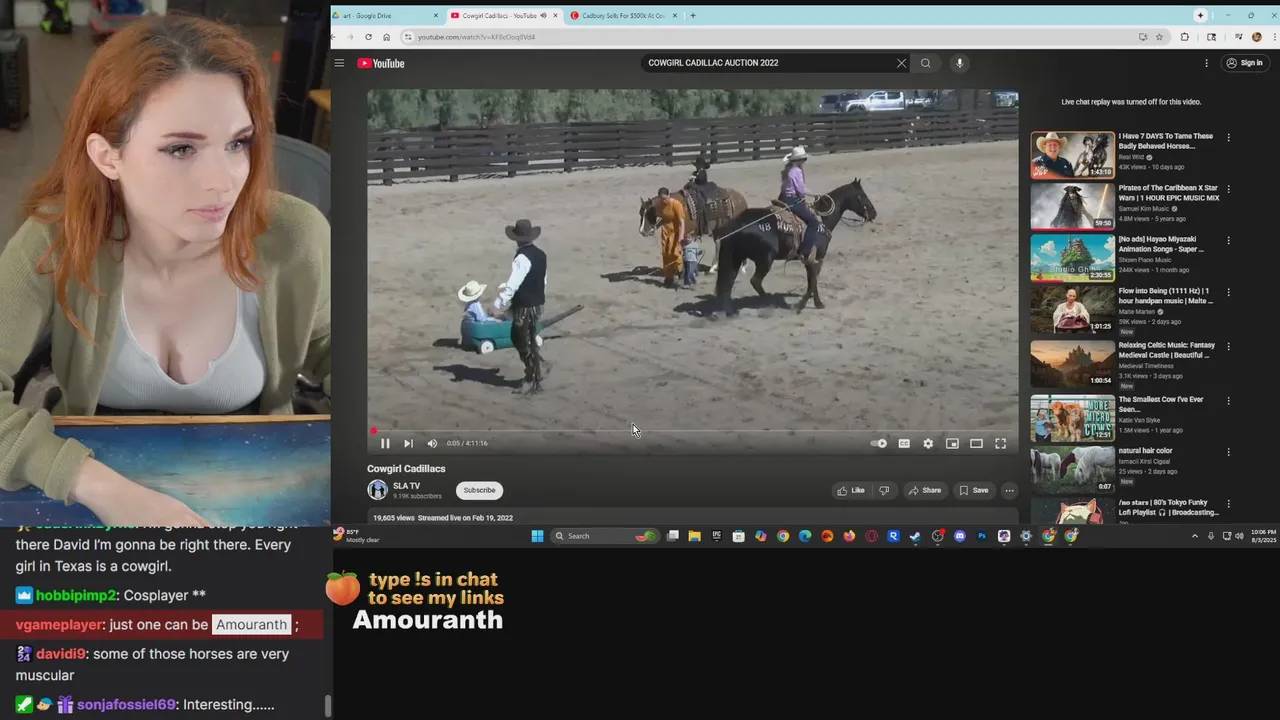Open the browser profile avatar
This screenshot has height=720, width=1280.
(1257, 37)
